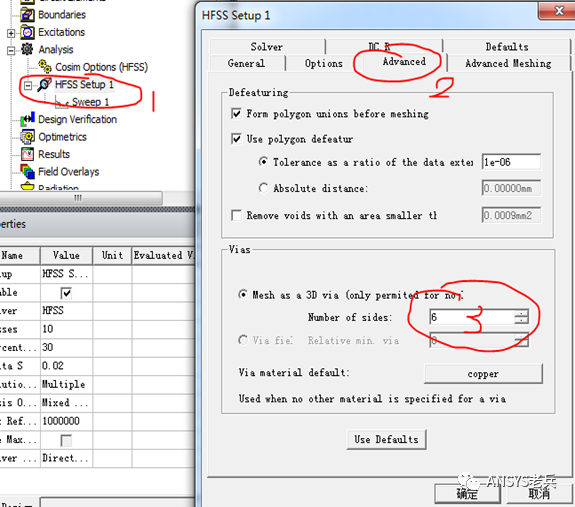The height and width of the screenshot is (507, 575).
Task: Select Sweep 1 in project tree
Action: coord(90,102)
